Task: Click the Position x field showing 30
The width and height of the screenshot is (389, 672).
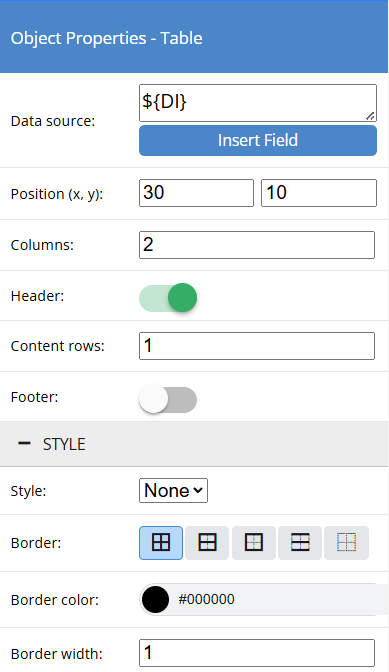Action: (x=196, y=193)
